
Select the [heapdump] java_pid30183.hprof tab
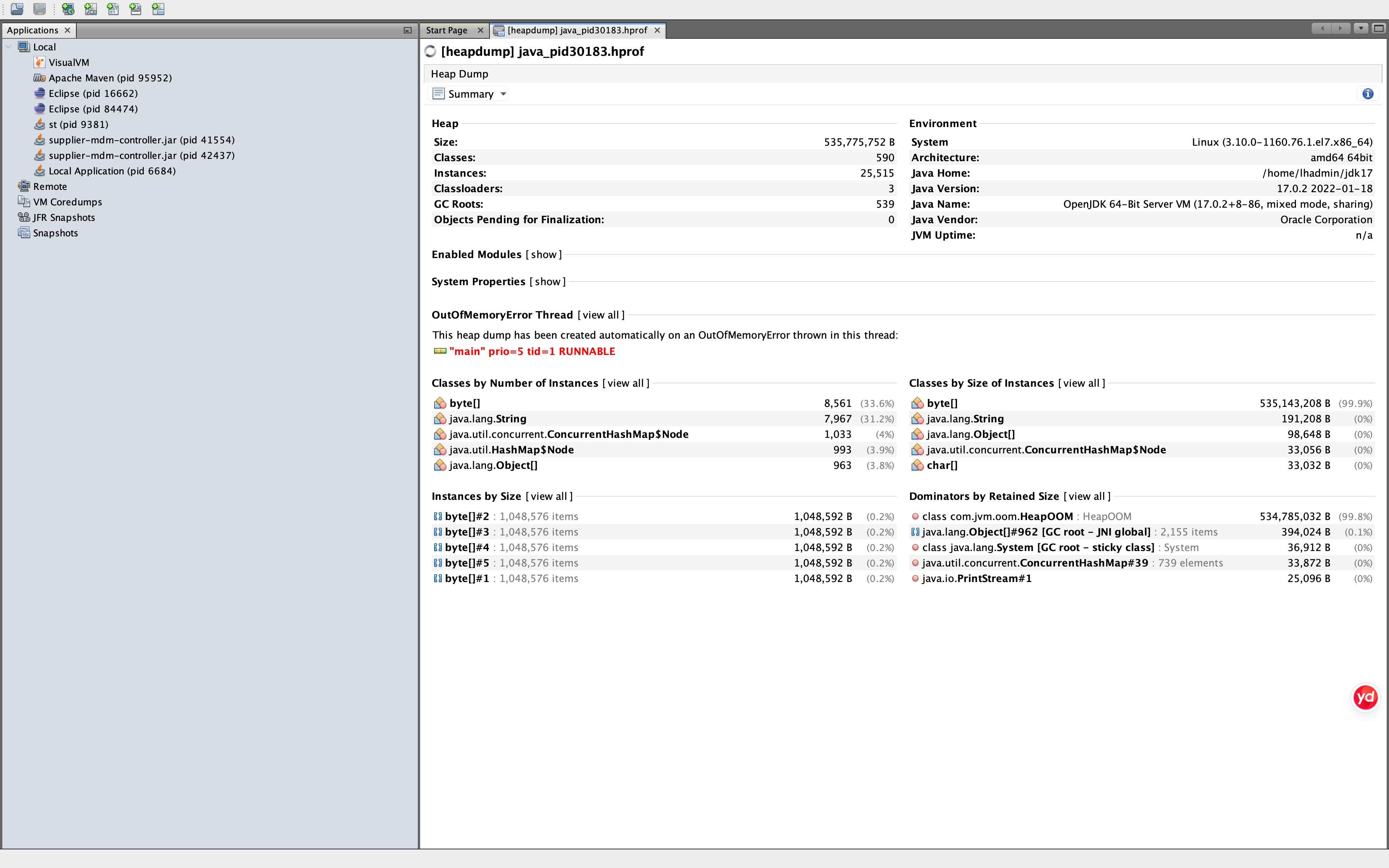577,30
